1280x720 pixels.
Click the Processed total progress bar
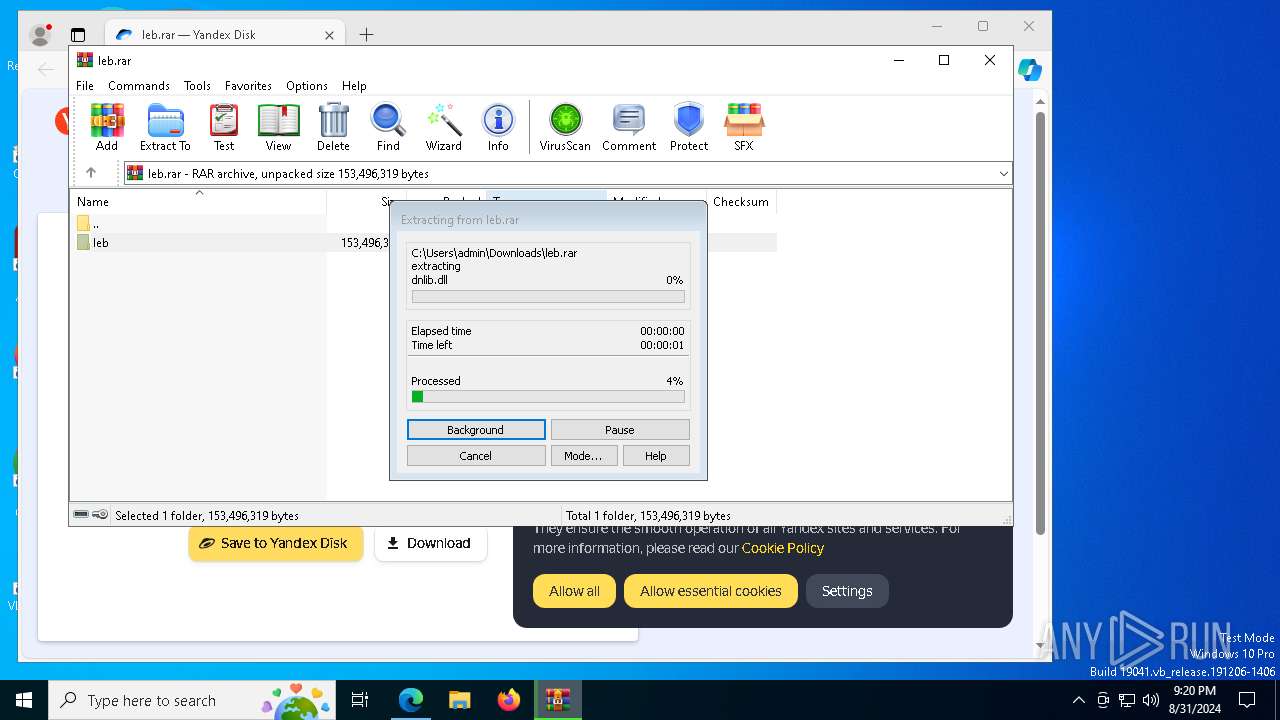pos(548,397)
